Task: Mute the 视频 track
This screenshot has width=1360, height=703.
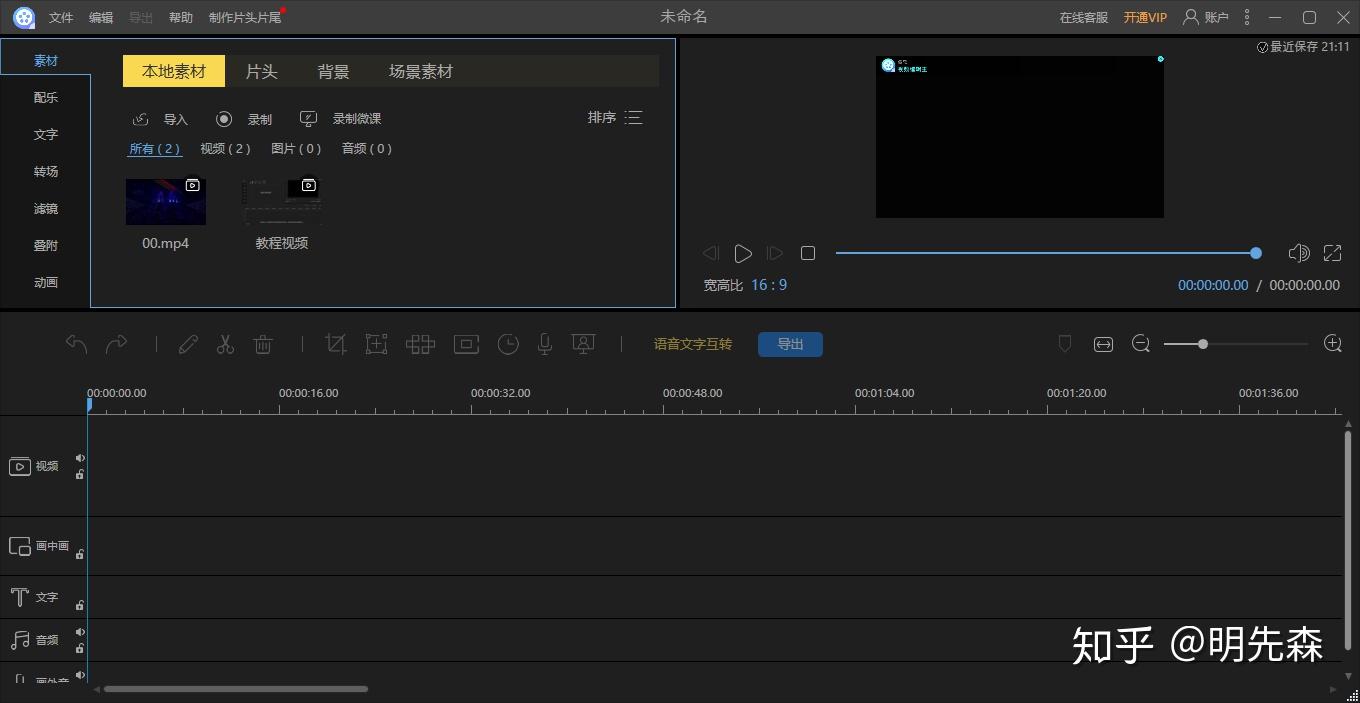Action: (80, 459)
